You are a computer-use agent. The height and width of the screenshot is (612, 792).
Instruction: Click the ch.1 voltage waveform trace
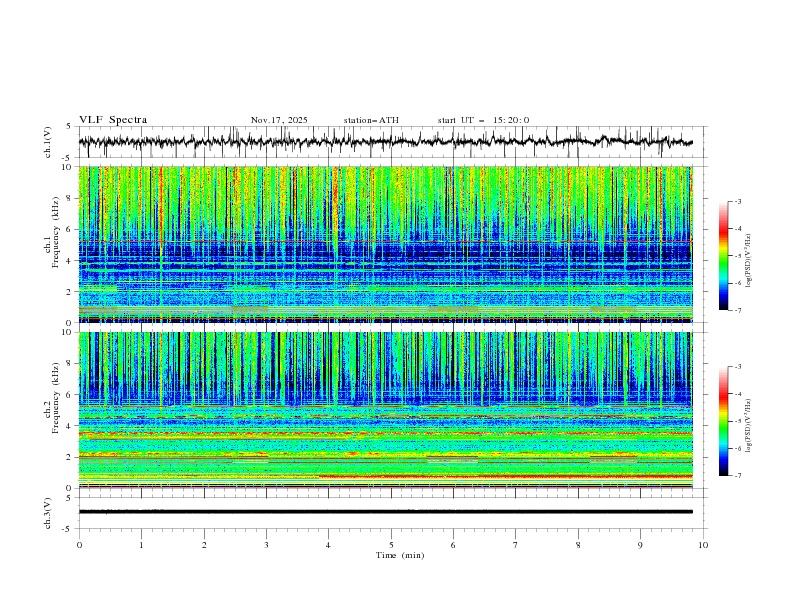click(x=385, y=142)
